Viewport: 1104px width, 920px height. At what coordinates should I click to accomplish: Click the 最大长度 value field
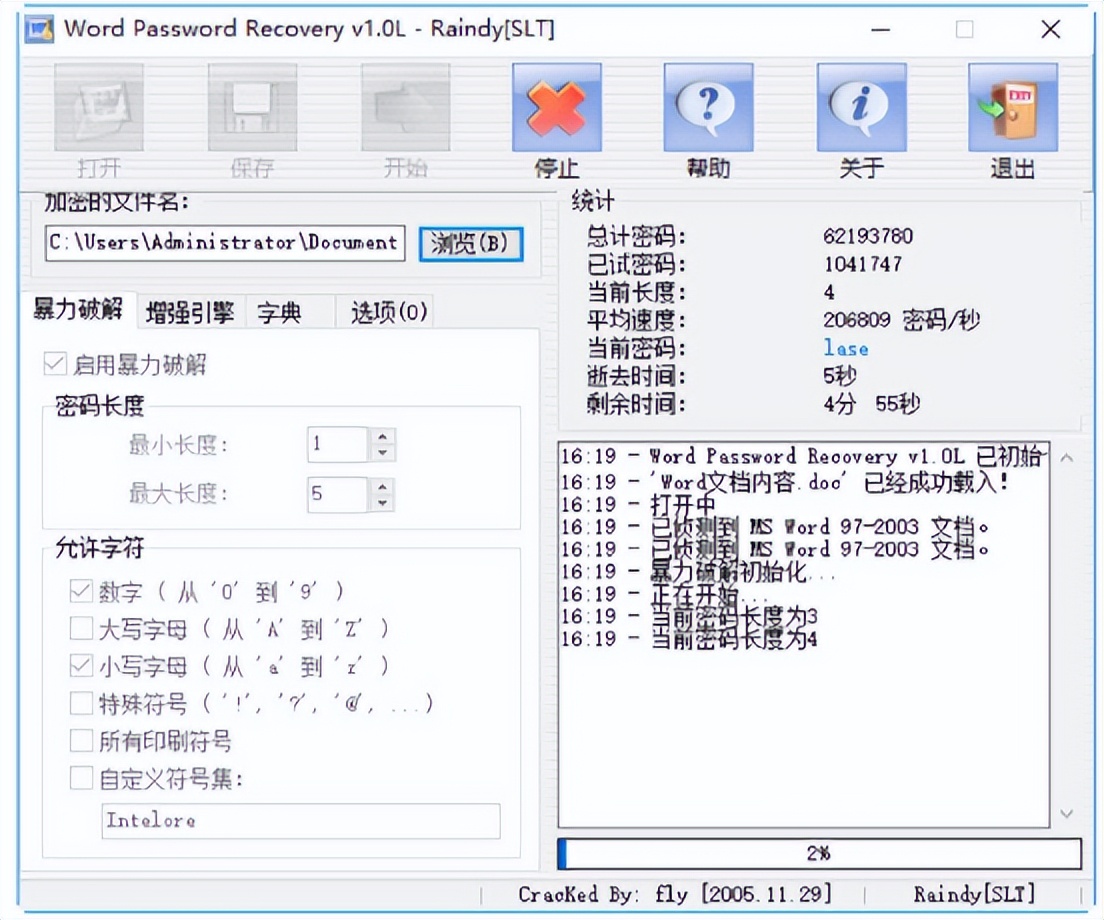coord(338,494)
